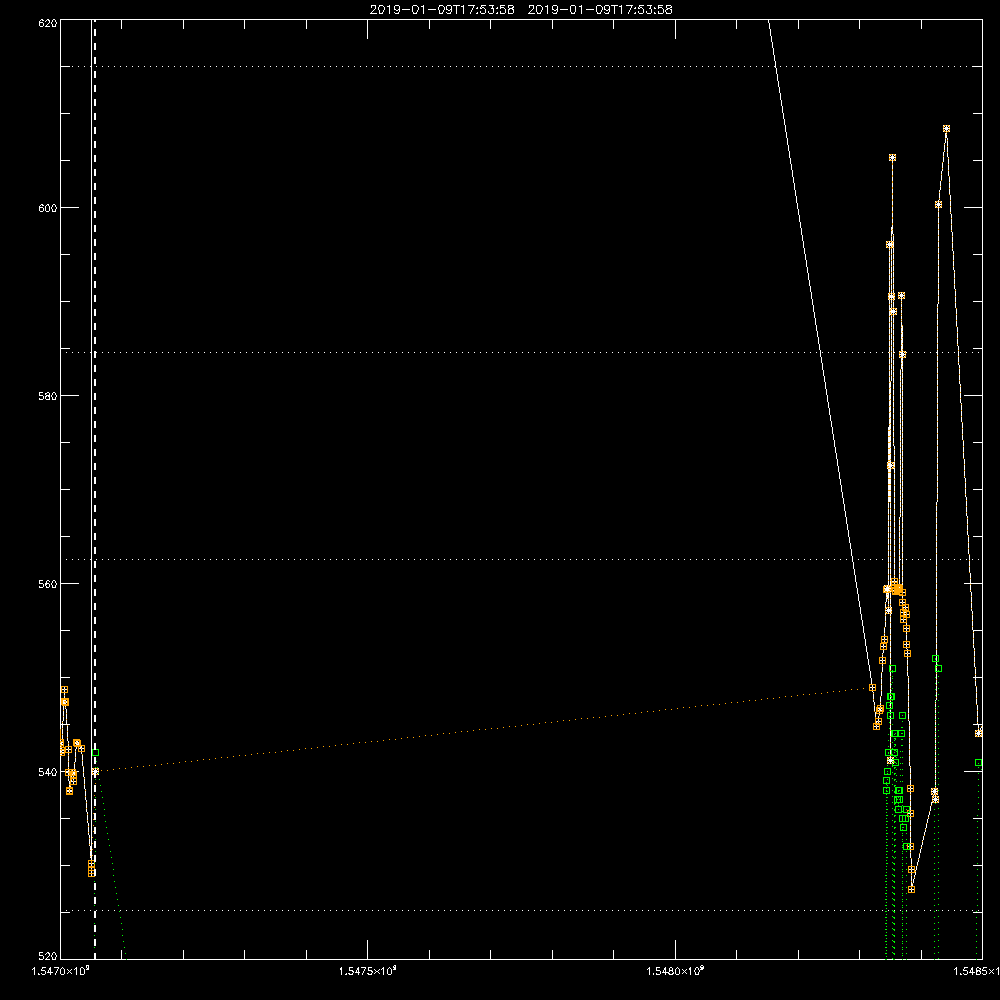Click the 1.5480×10⁹ x-axis label
Screen dimensions: 1000x1000
pyautogui.click(x=675, y=971)
